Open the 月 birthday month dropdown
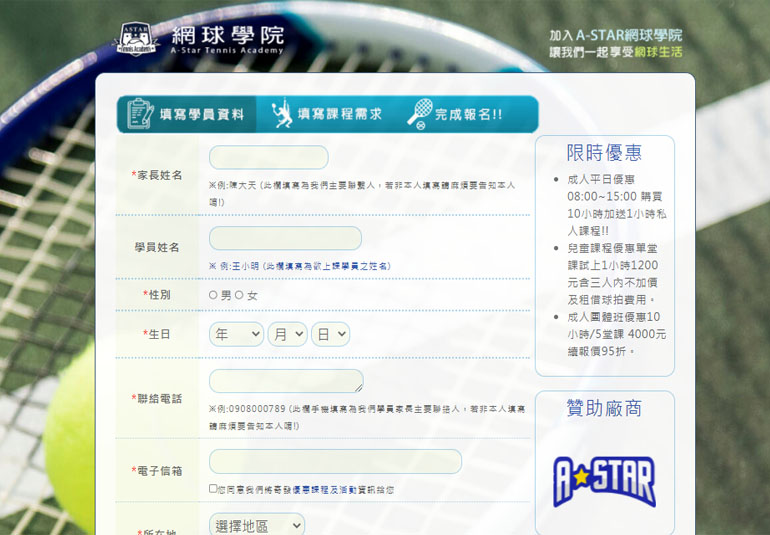The height and width of the screenshot is (535, 770). [287, 334]
